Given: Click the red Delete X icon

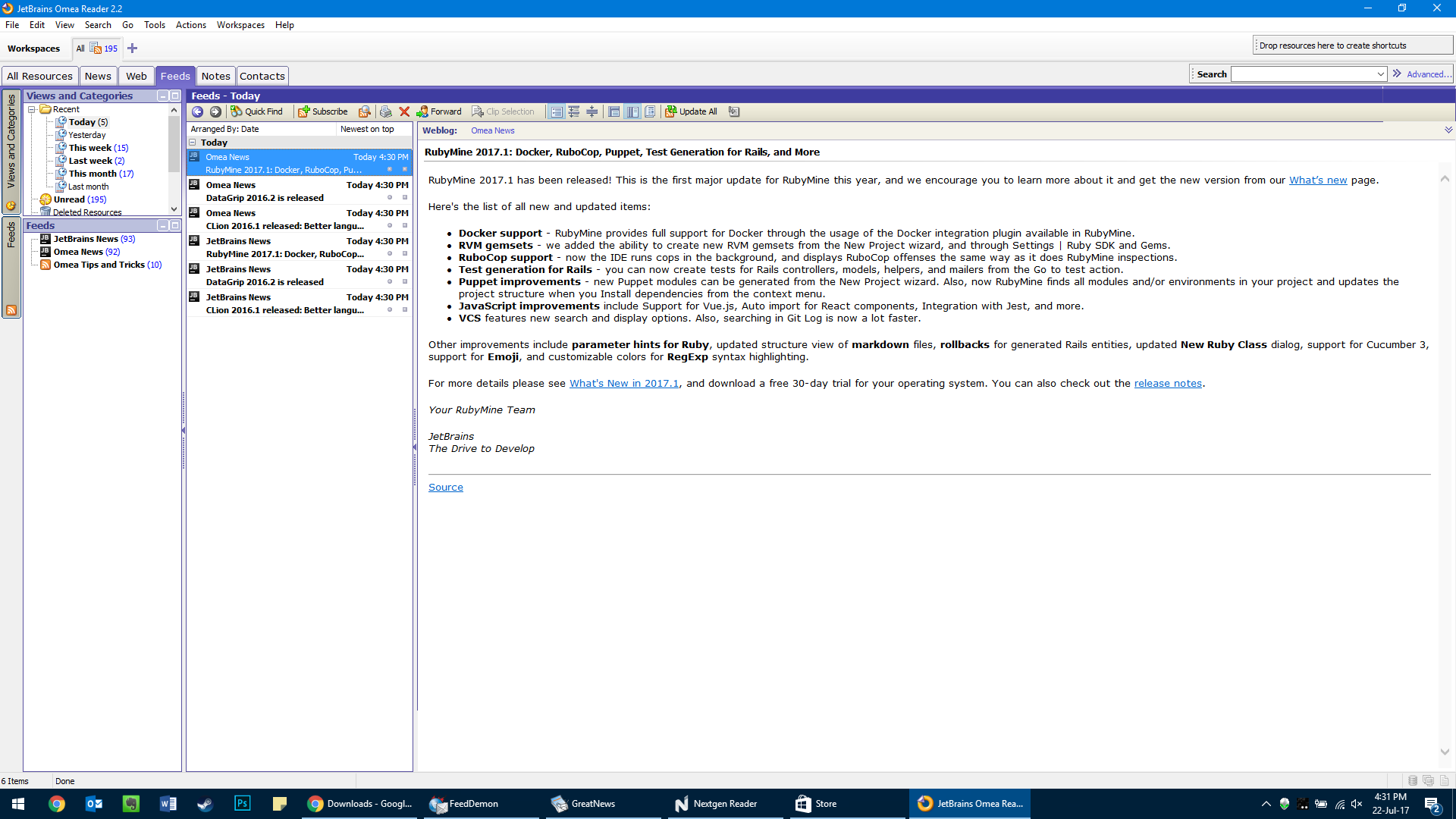Looking at the screenshot, I should pyautogui.click(x=404, y=111).
